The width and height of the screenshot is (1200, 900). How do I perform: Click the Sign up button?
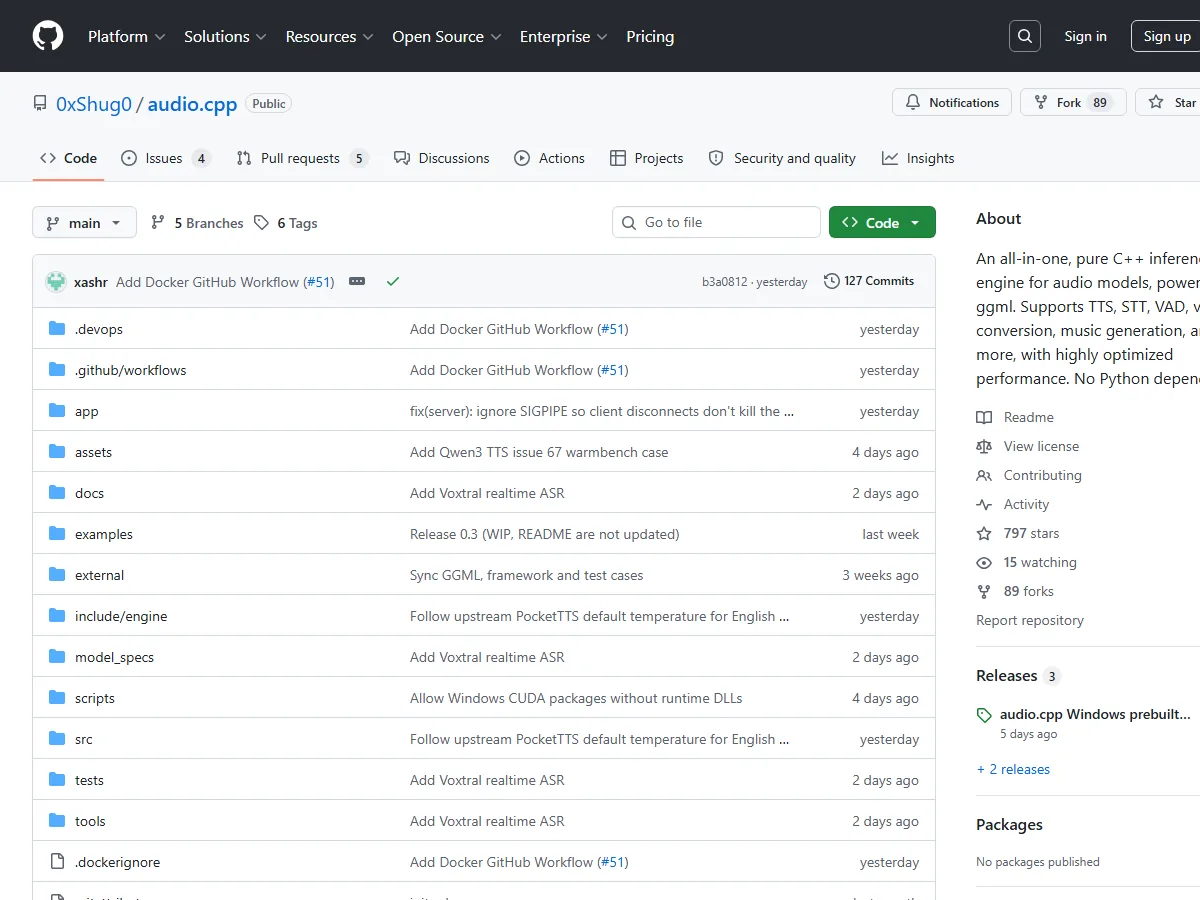(x=1167, y=36)
